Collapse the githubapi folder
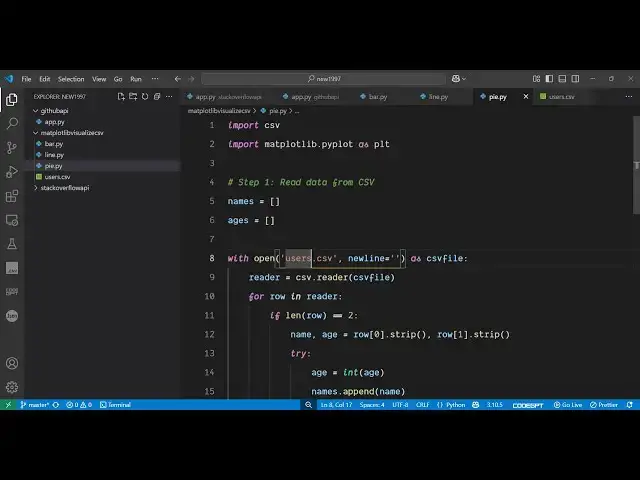 tap(36, 111)
